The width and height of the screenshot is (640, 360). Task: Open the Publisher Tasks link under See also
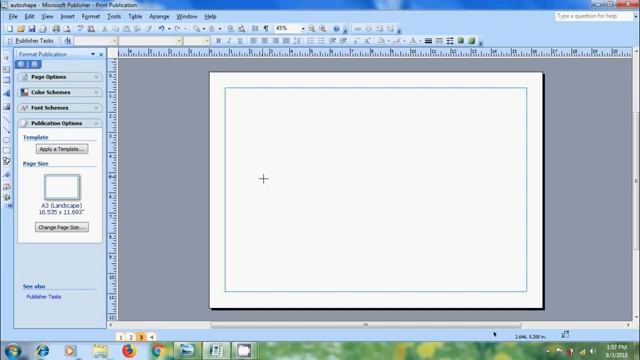[x=44, y=297]
